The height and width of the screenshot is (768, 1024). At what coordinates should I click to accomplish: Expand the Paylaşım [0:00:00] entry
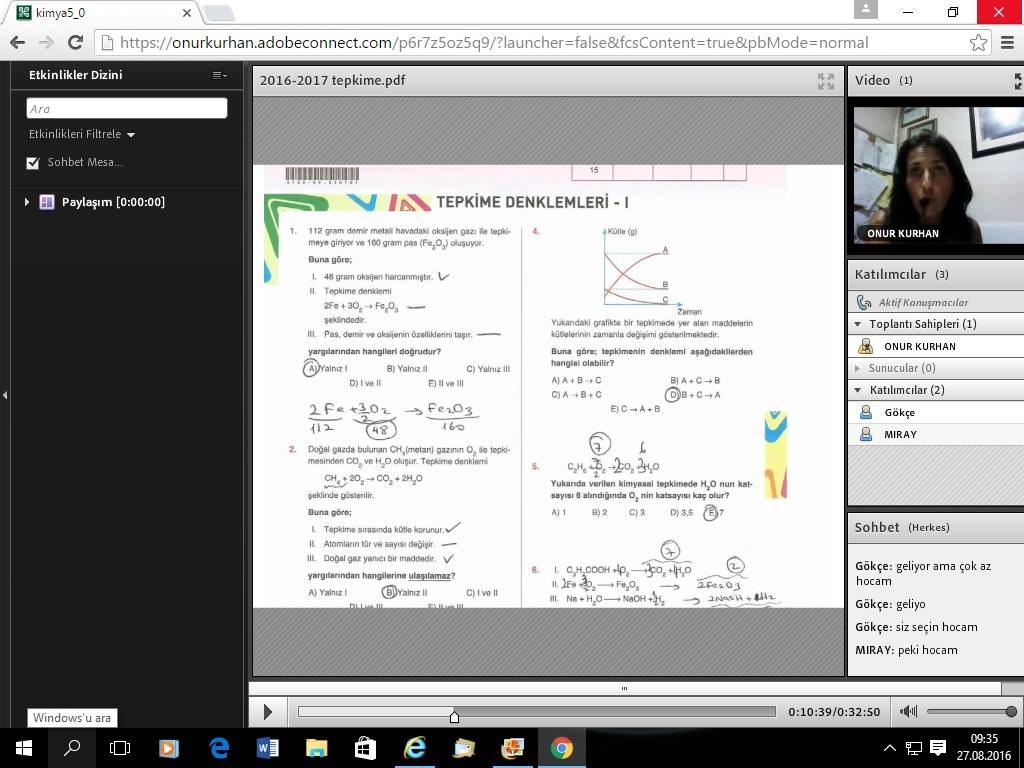(x=27, y=202)
